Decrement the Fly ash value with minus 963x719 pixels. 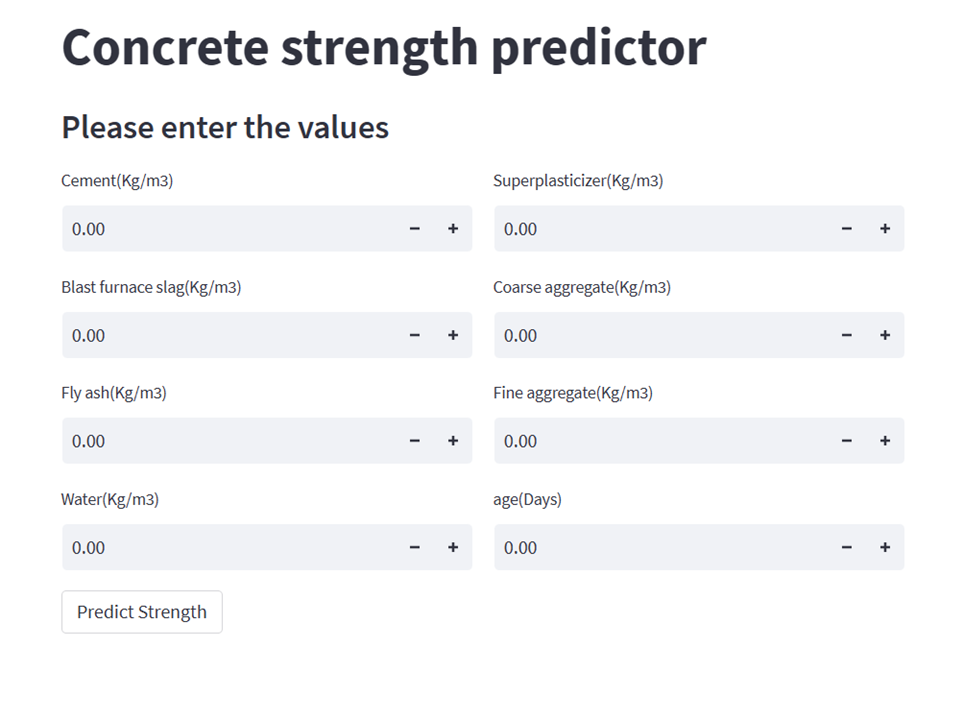coord(414,441)
